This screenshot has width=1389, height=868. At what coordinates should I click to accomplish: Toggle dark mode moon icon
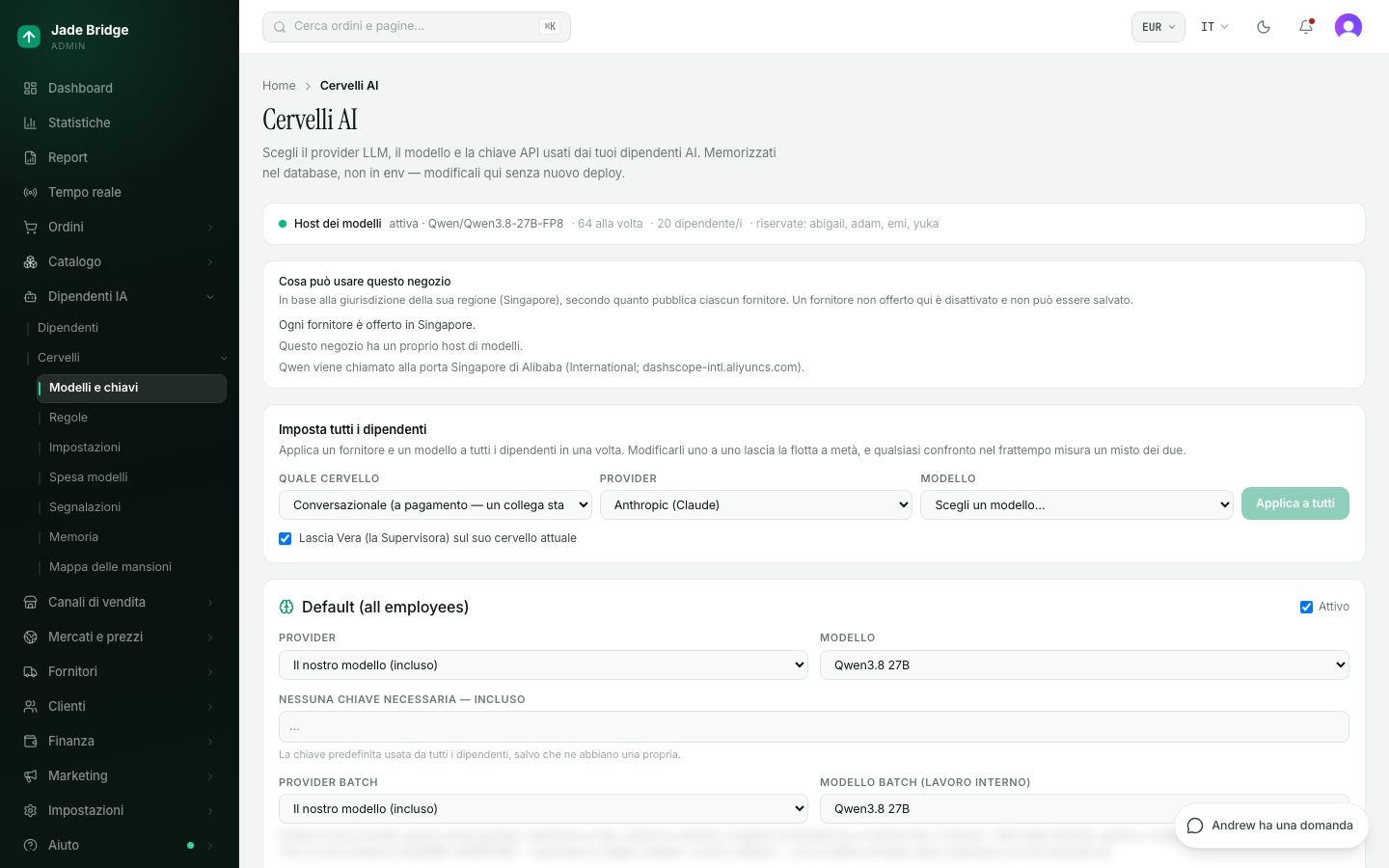pos(1264,27)
